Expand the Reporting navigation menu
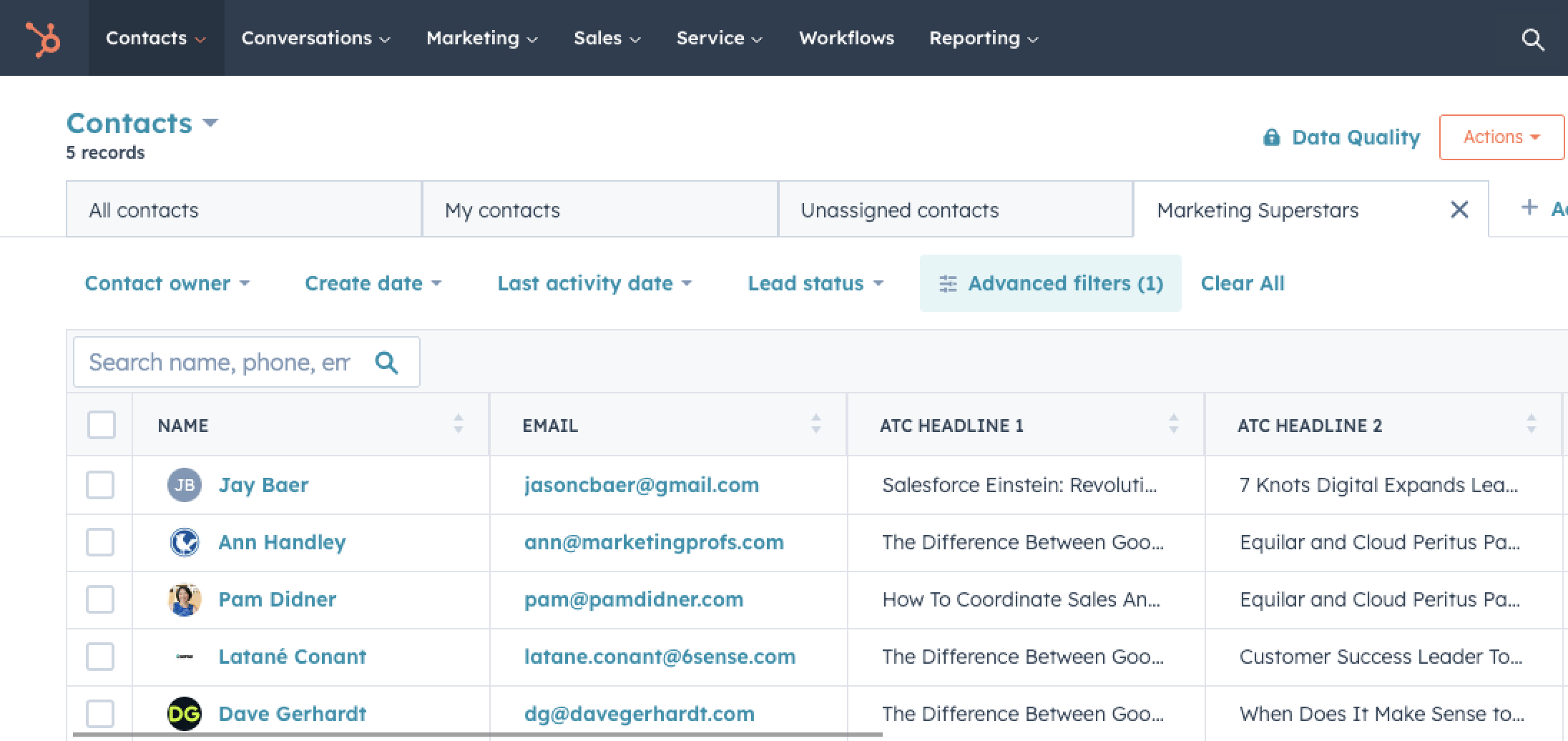The image size is (1568, 741). (x=984, y=38)
